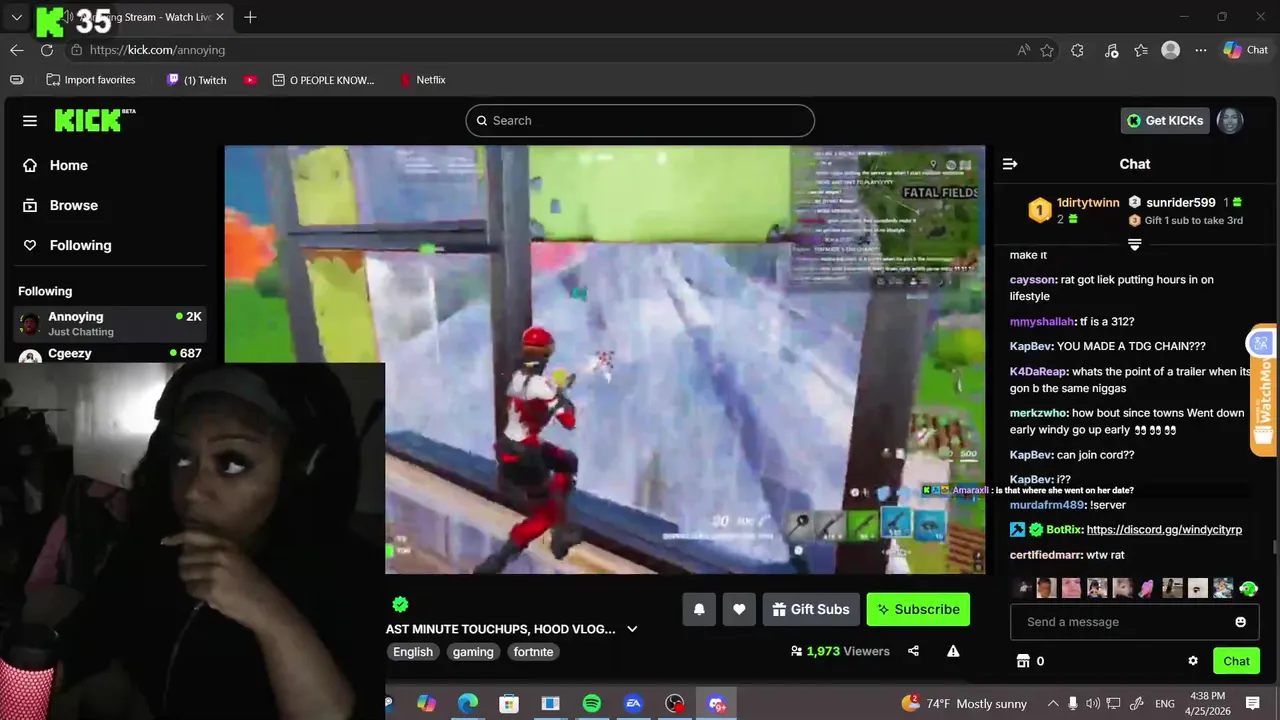Open browser Read aloud icon
This screenshot has height=720, width=1280.
tap(1023, 50)
